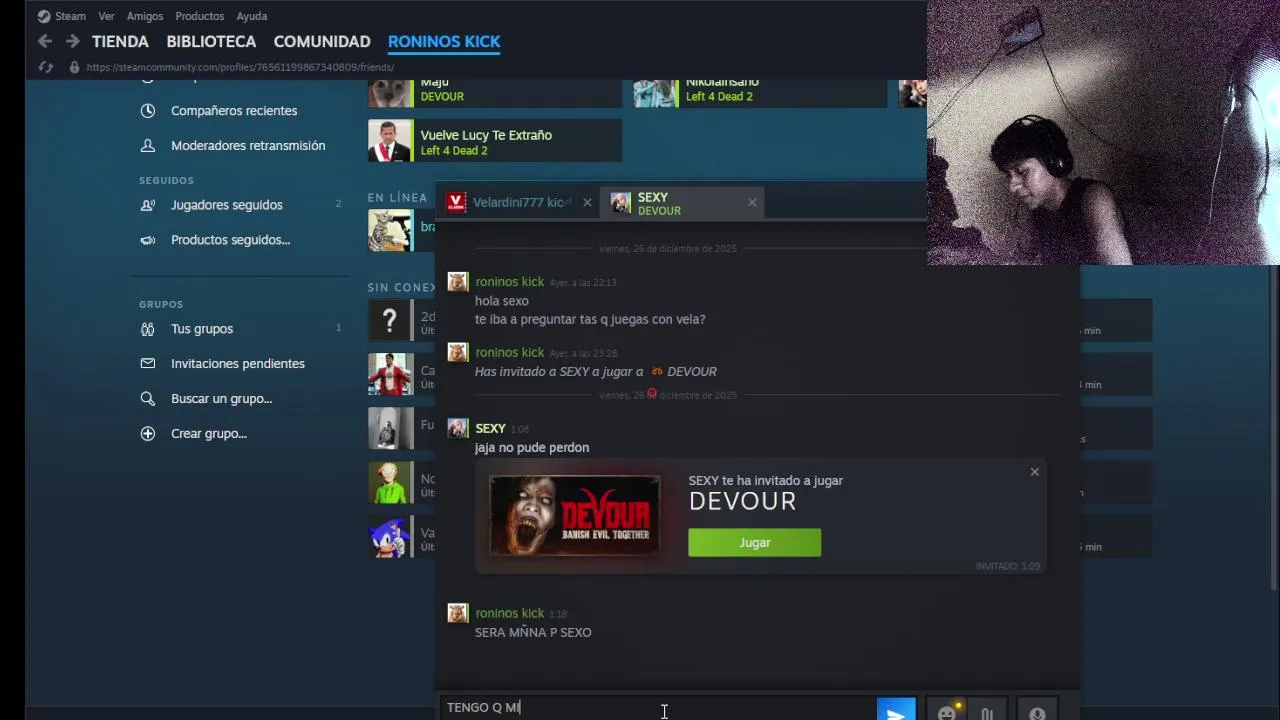Click the Jugadores seguidos icon
1280x720 pixels.
point(148,205)
